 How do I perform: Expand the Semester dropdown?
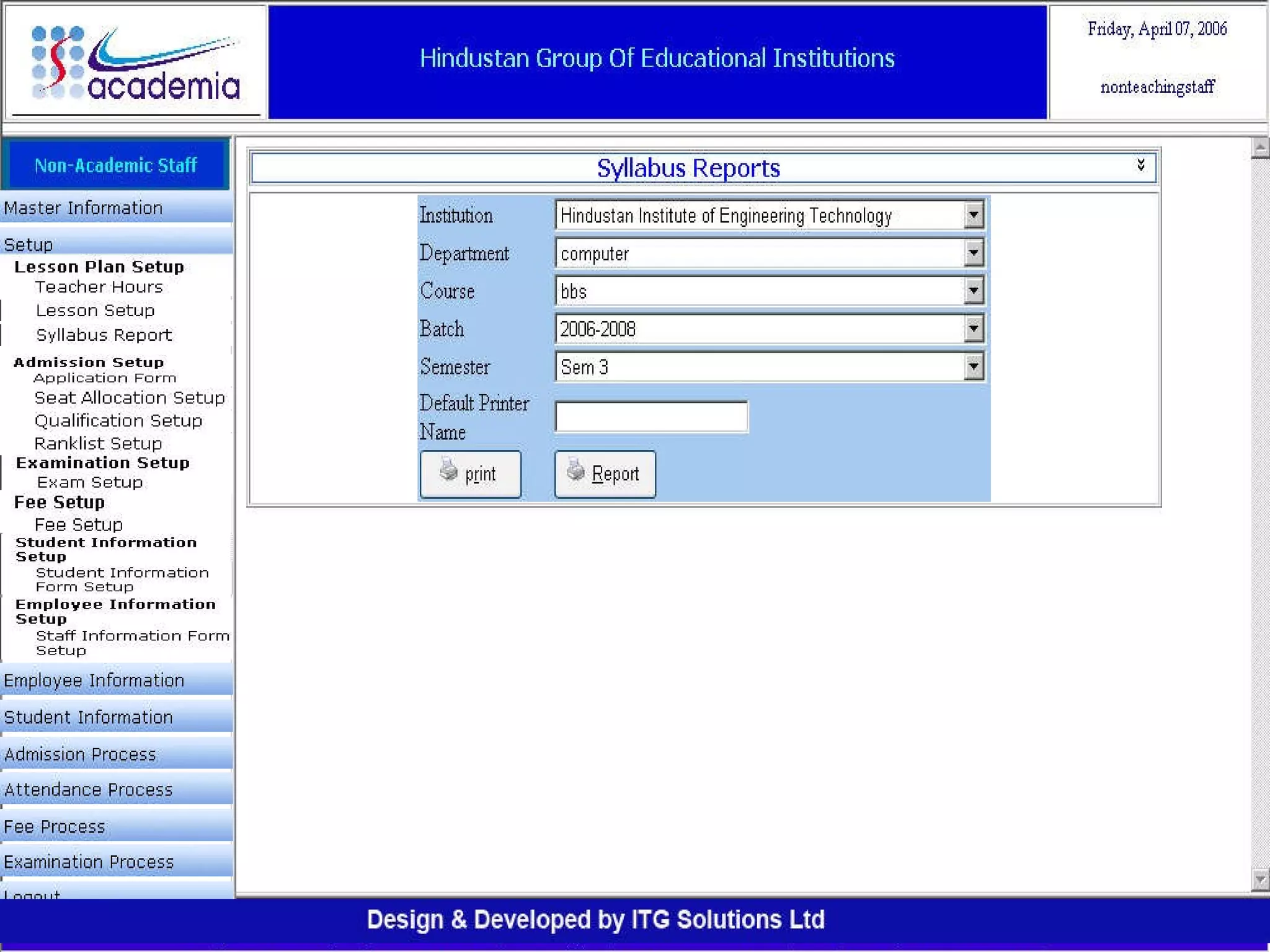(974, 367)
